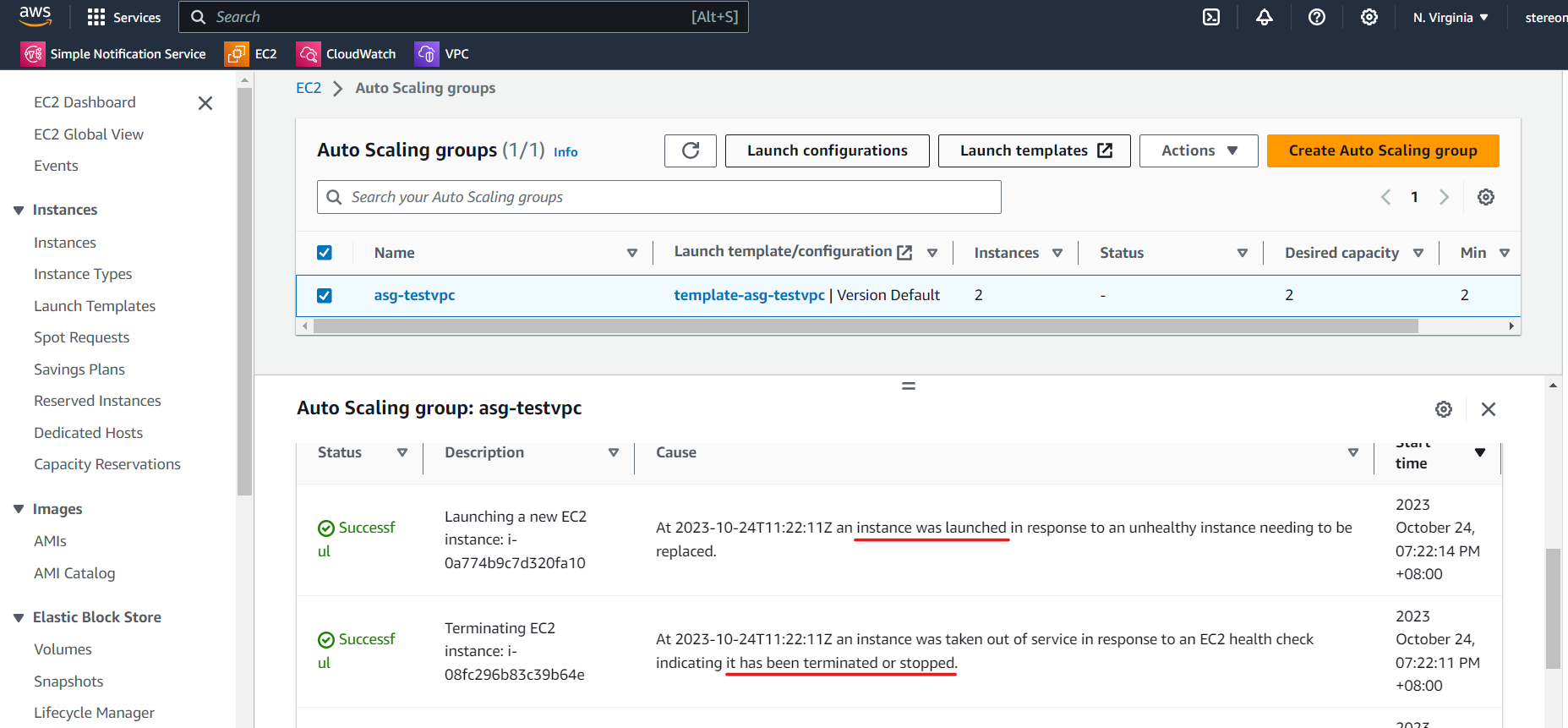This screenshot has height=728, width=1568.
Task: Open the Actions dropdown menu
Action: [x=1199, y=151]
